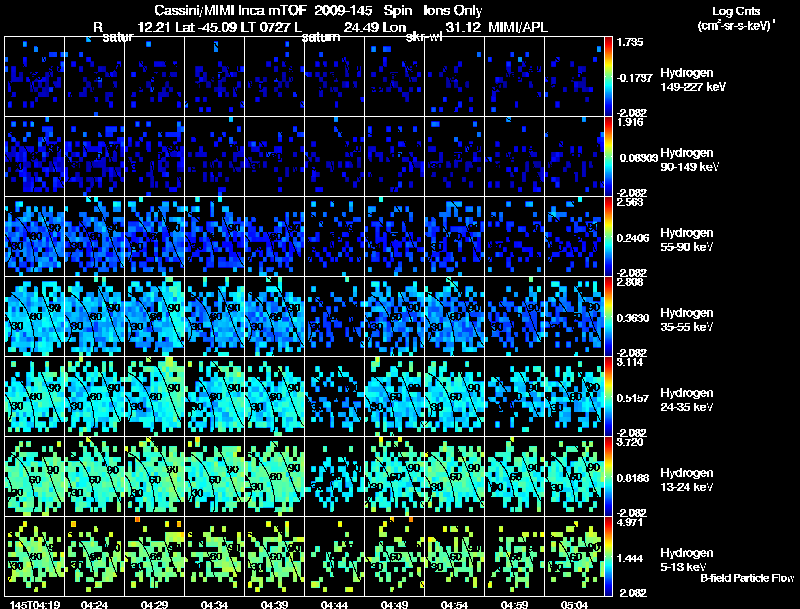
Task: Click the Cassini/MIMI Inca mTOF title
Action: click(230, 10)
